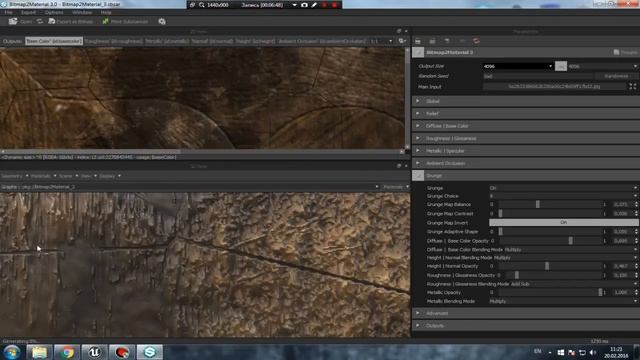Open the Materials menu in 3D view

(x=43, y=176)
